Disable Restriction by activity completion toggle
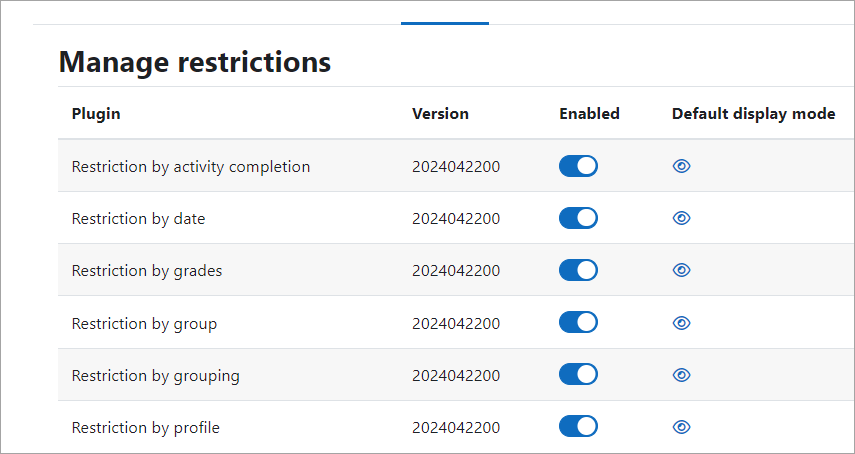The image size is (855, 454). point(578,166)
